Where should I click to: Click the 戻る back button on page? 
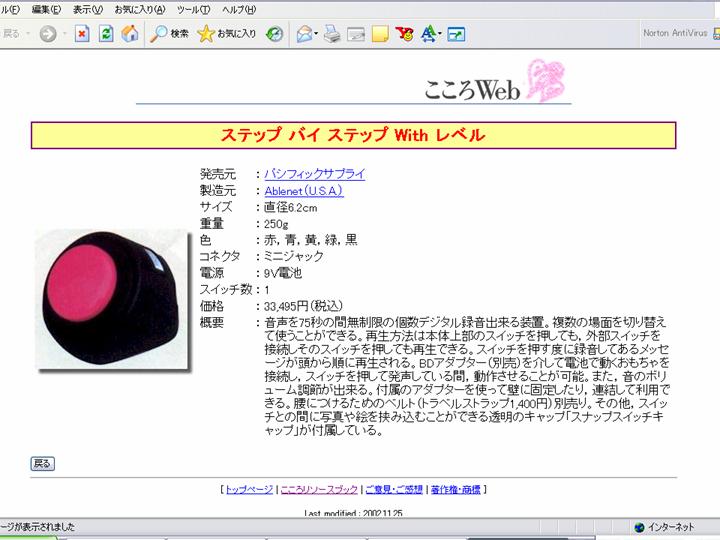[43, 464]
